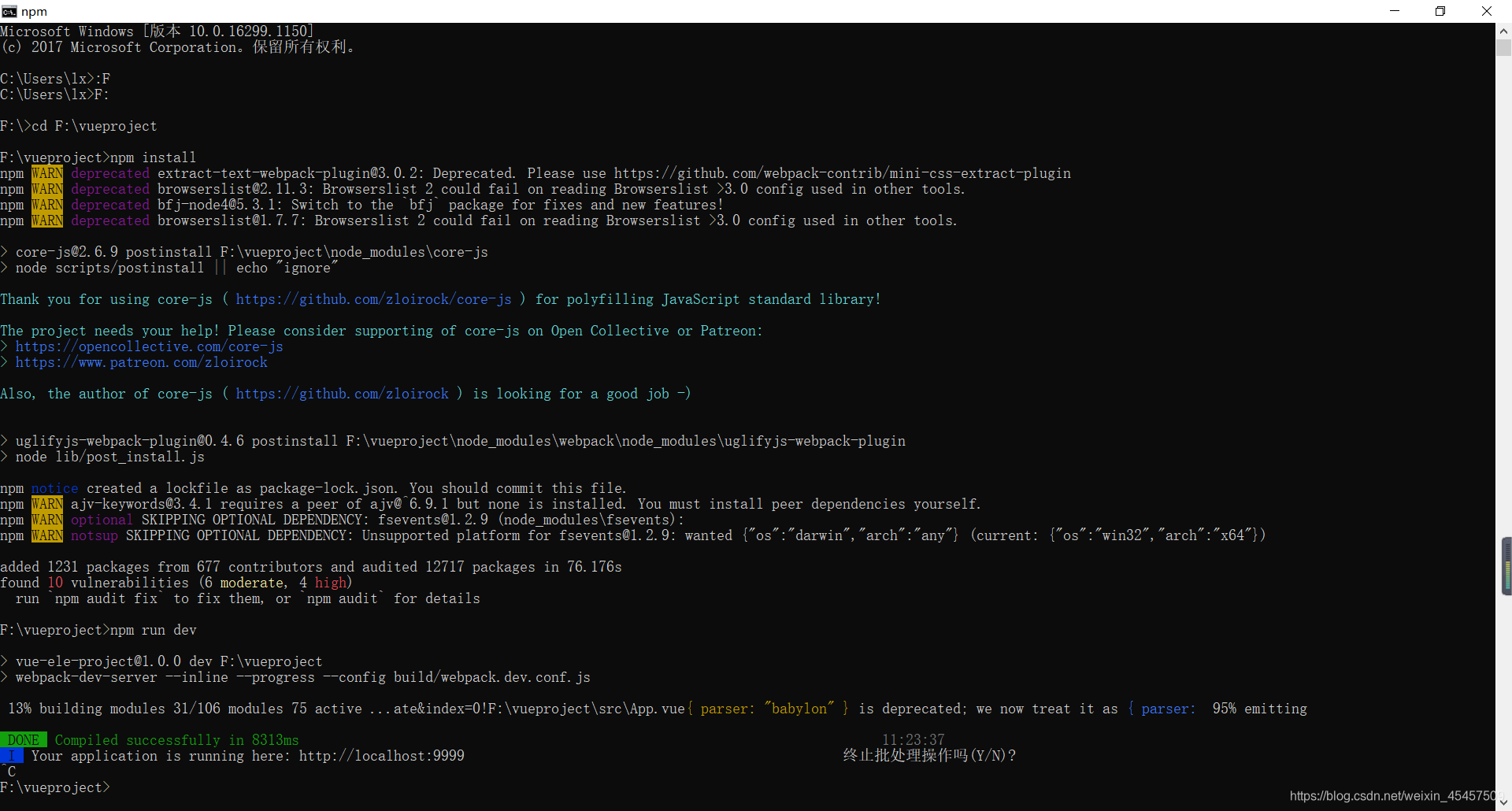Click the 'optional' SKIPPING OPTIONAL DEPENDENCY line
This screenshot has width=1512, height=811.
coord(343,520)
